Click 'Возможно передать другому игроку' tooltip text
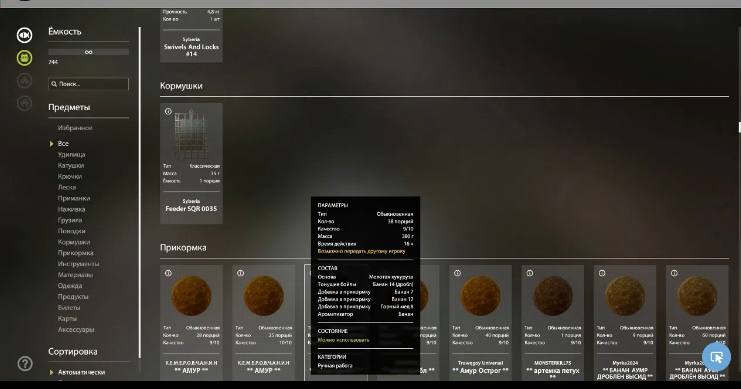 point(362,251)
